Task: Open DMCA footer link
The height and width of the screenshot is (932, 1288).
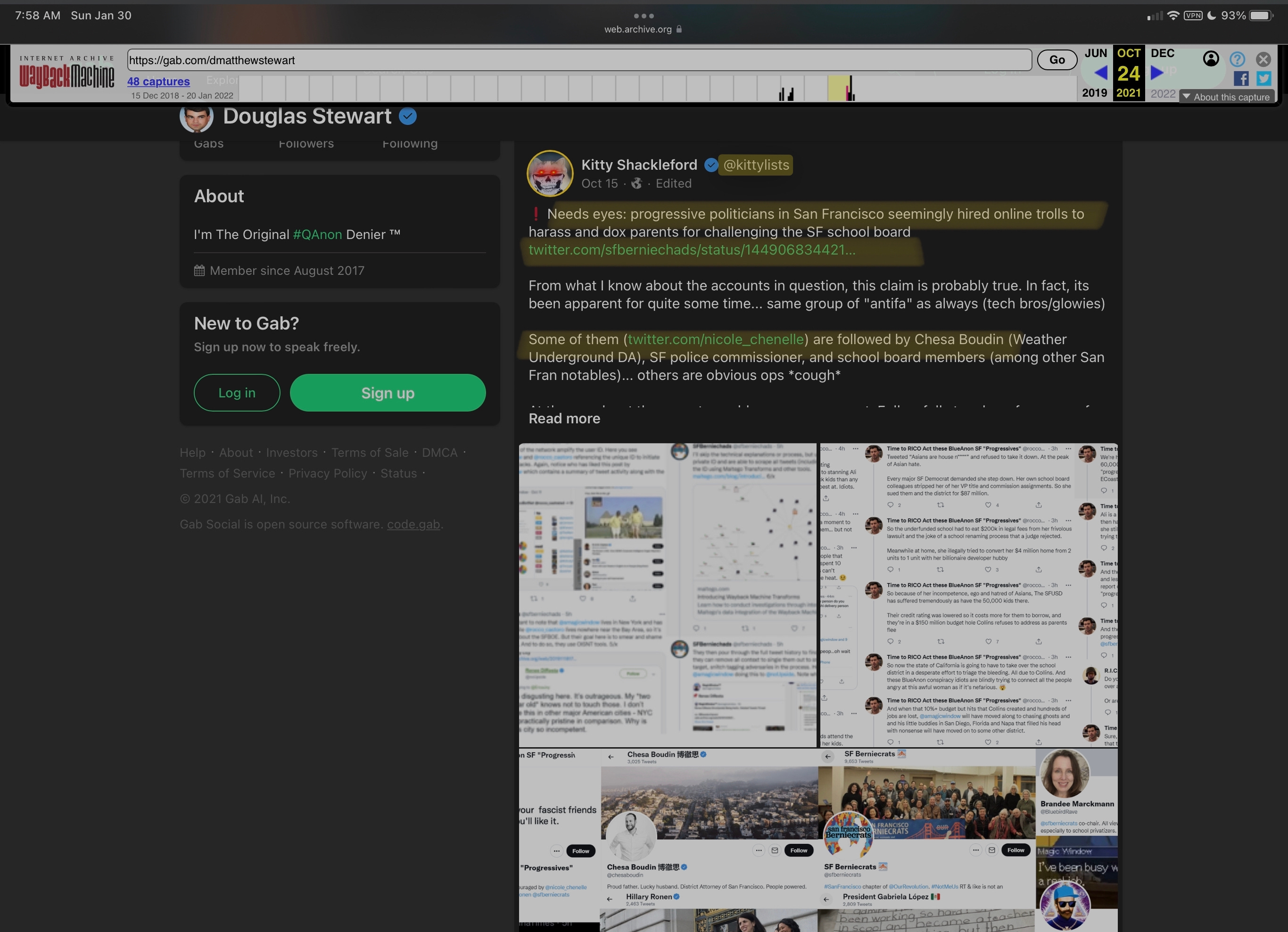Action: 439,453
